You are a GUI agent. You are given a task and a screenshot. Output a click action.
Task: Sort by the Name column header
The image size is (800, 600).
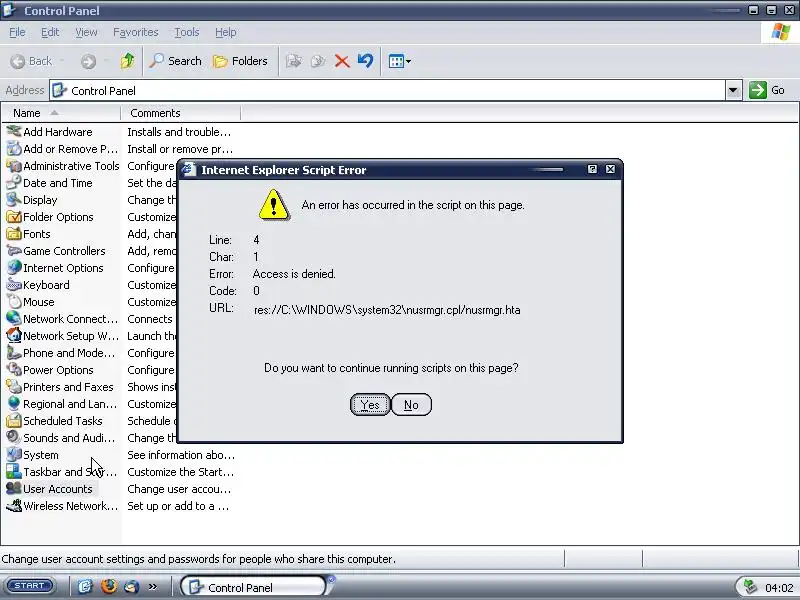61,113
